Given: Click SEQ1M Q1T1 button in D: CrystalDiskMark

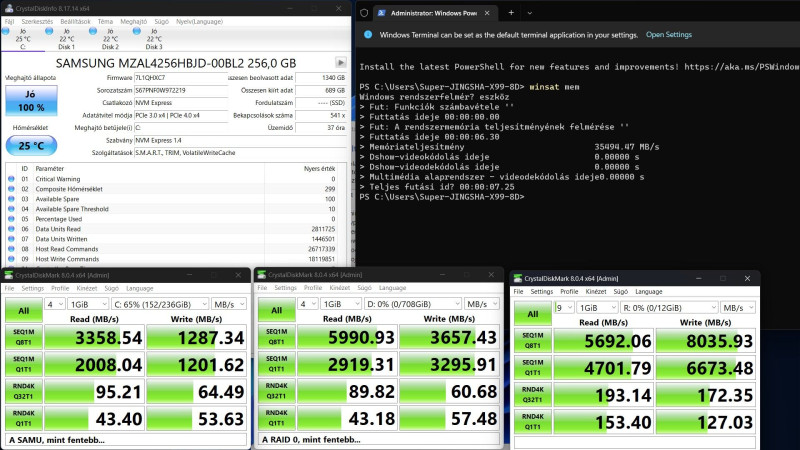Looking at the screenshot, I should [x=277, y=364].
